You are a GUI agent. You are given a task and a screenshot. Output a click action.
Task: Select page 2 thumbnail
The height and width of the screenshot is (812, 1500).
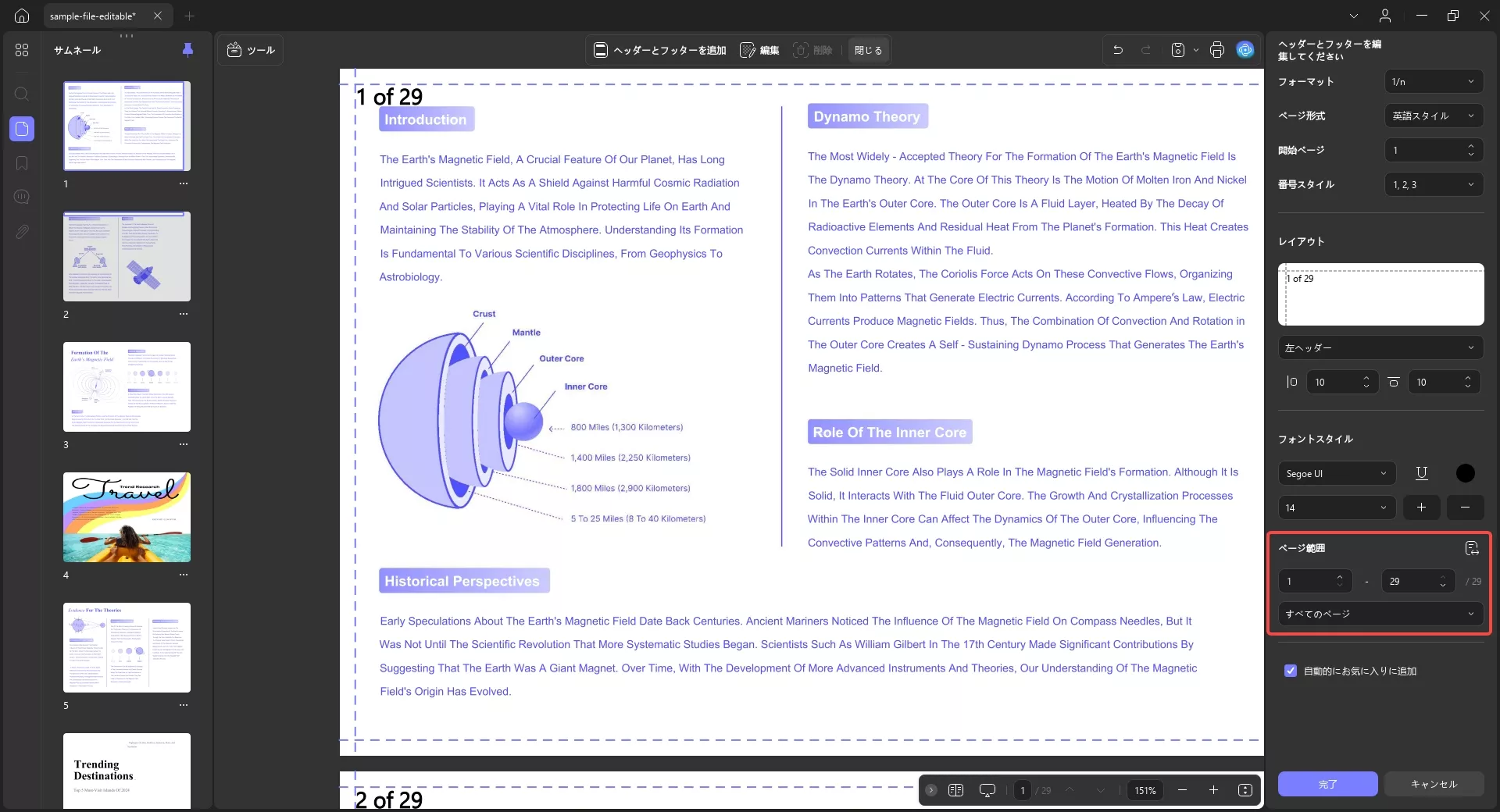click(127, 256)
